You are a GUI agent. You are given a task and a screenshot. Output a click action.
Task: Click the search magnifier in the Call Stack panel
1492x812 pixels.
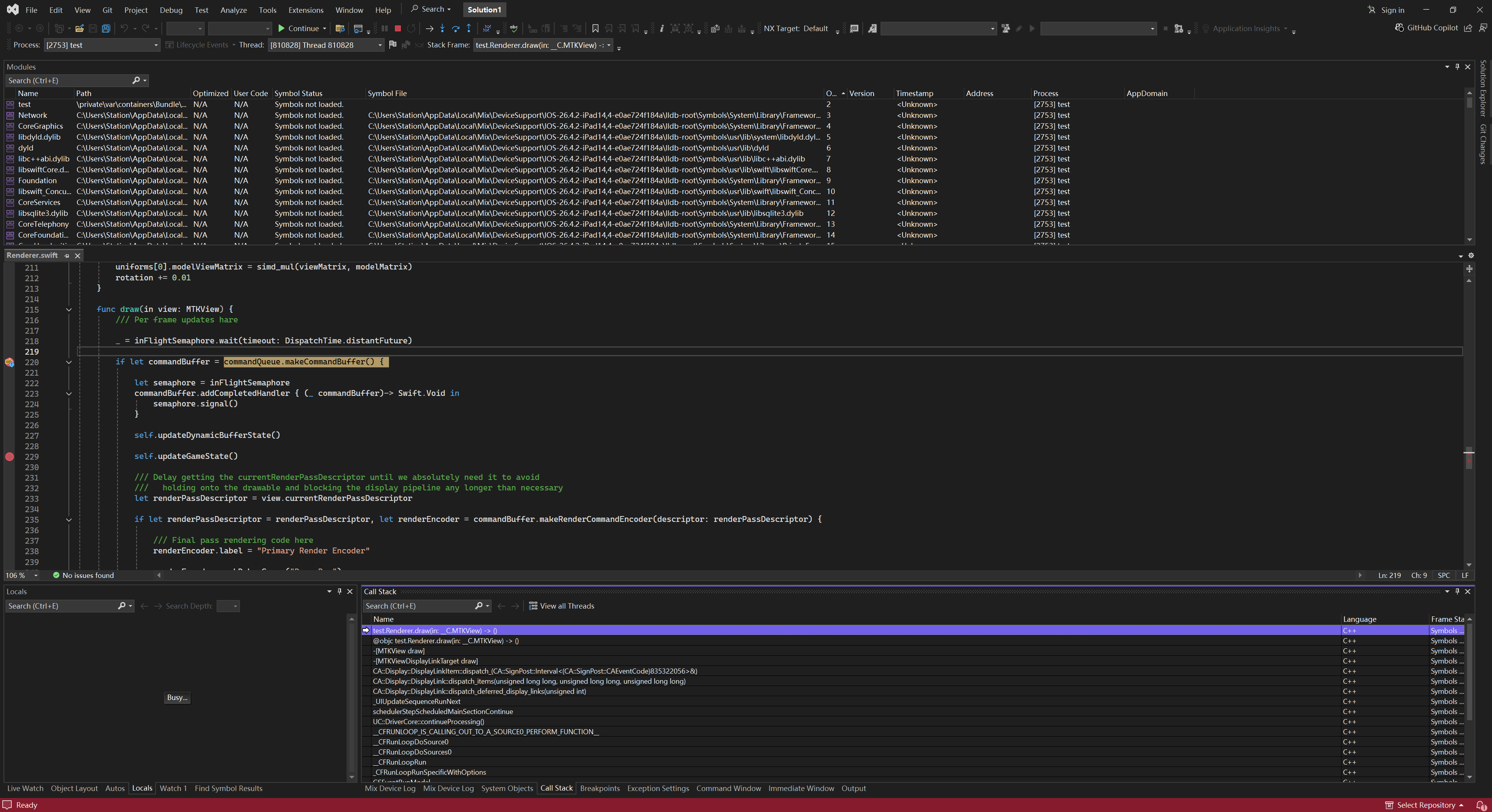coord(479,606)
